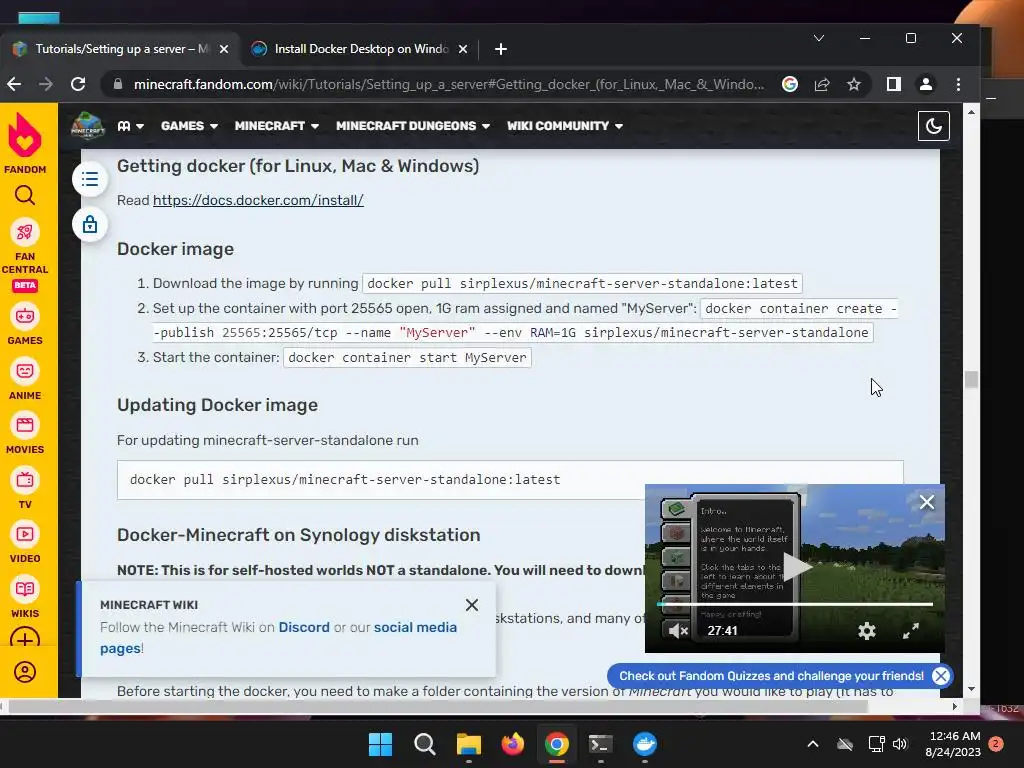Screen dimensions: 1024x768
Task: Click the vertical page scrollbar thumb
Action: click(971, 379)
